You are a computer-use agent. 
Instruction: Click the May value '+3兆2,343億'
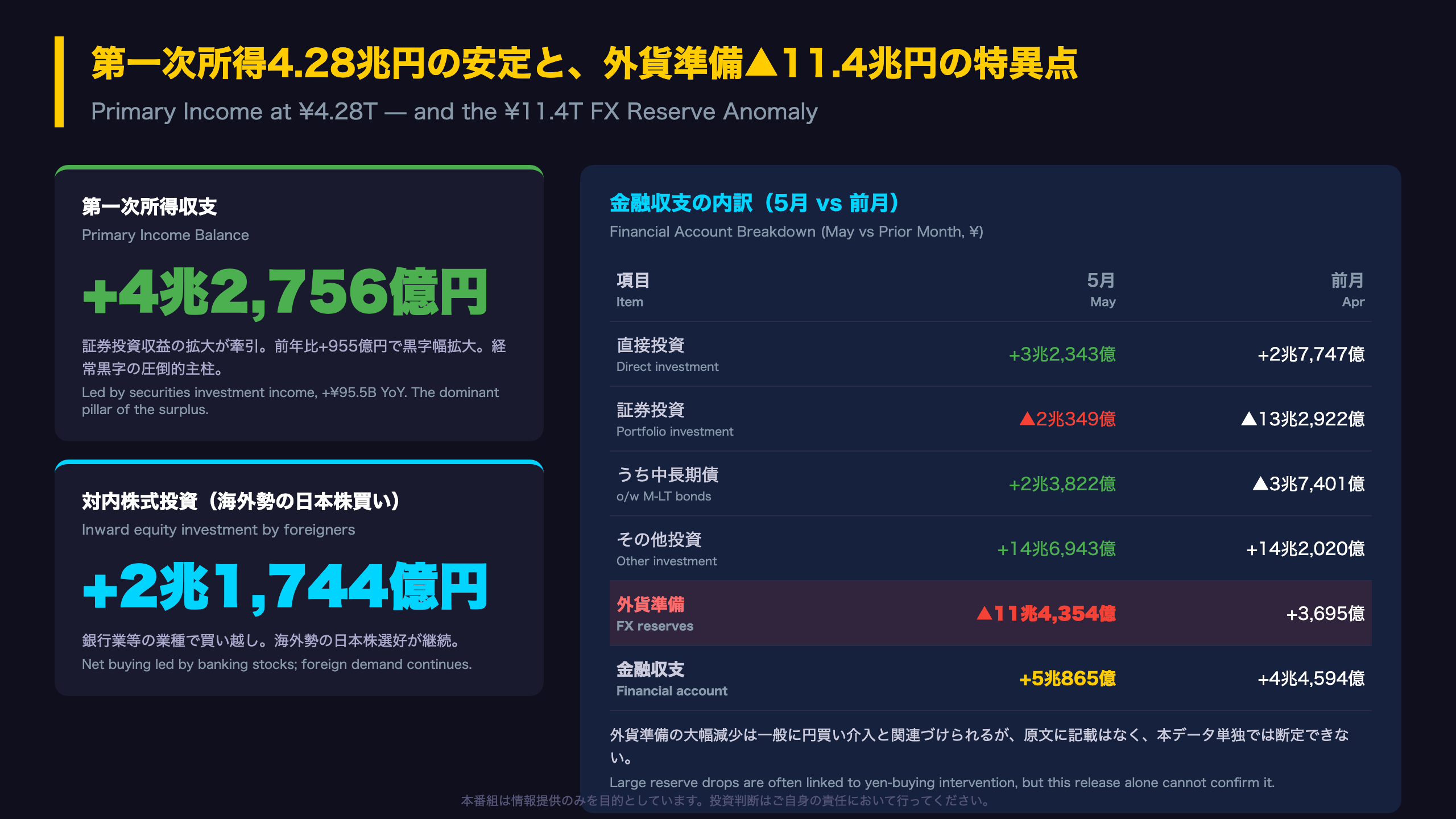(1062, 354)
